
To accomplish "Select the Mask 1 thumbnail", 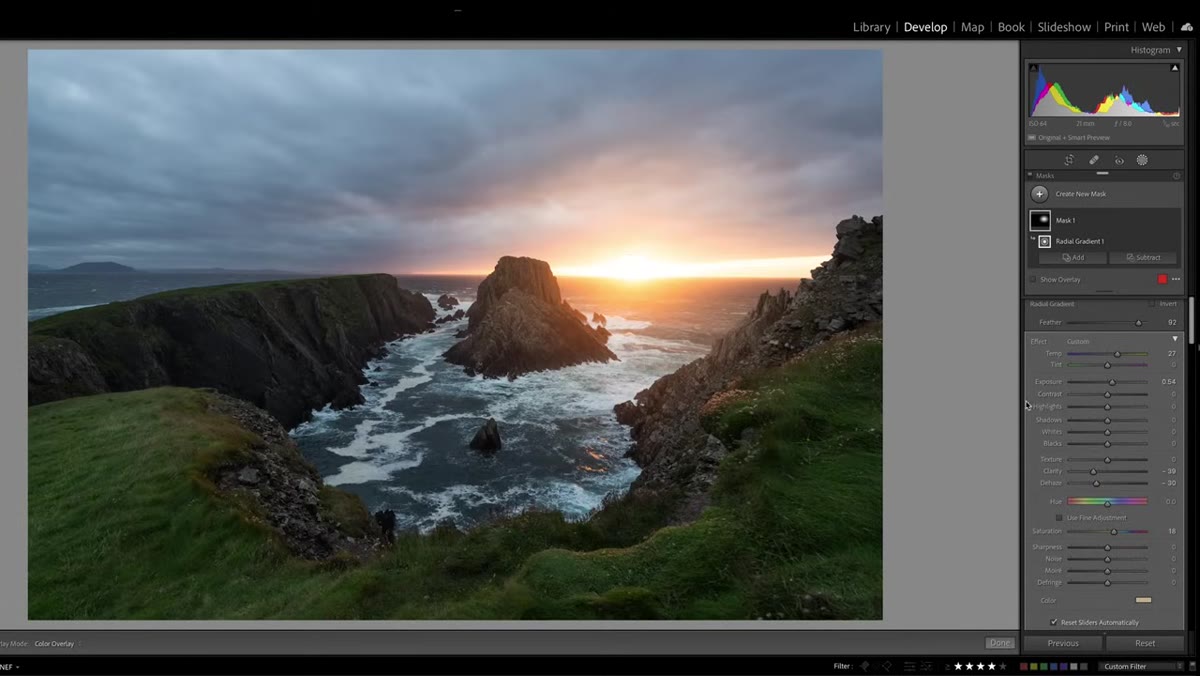I will [x=1040, y=220].
